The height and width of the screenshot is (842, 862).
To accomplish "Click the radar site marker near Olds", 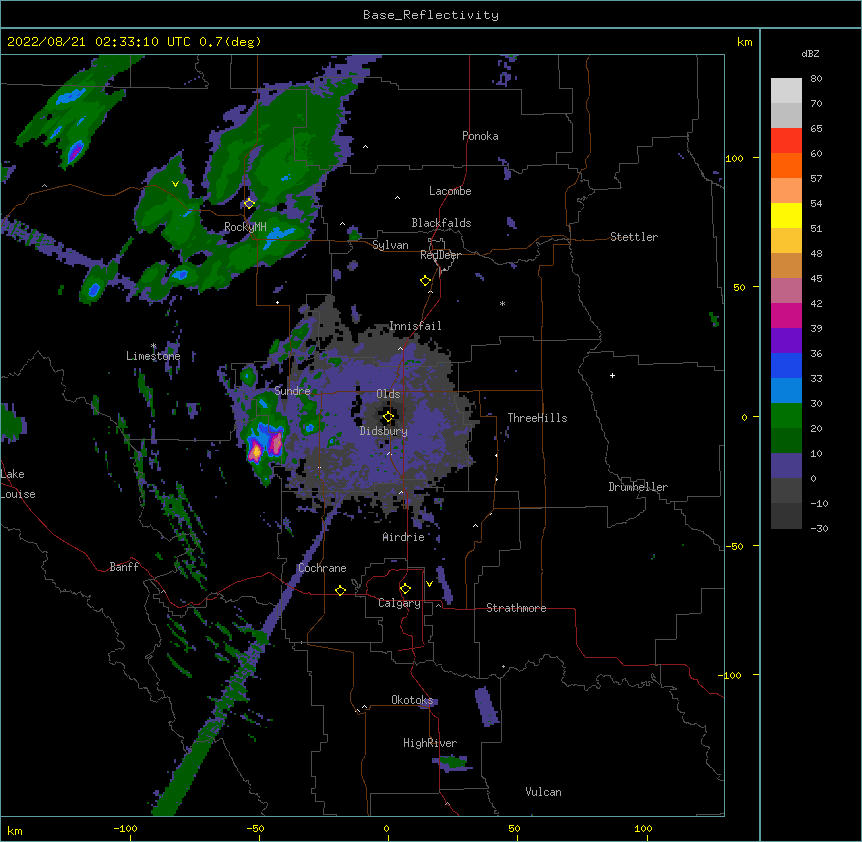I will (388, 417).
